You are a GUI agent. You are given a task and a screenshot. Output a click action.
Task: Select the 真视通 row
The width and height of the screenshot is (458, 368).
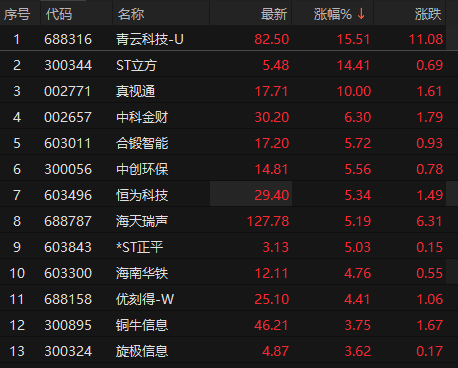pos(223,91)
